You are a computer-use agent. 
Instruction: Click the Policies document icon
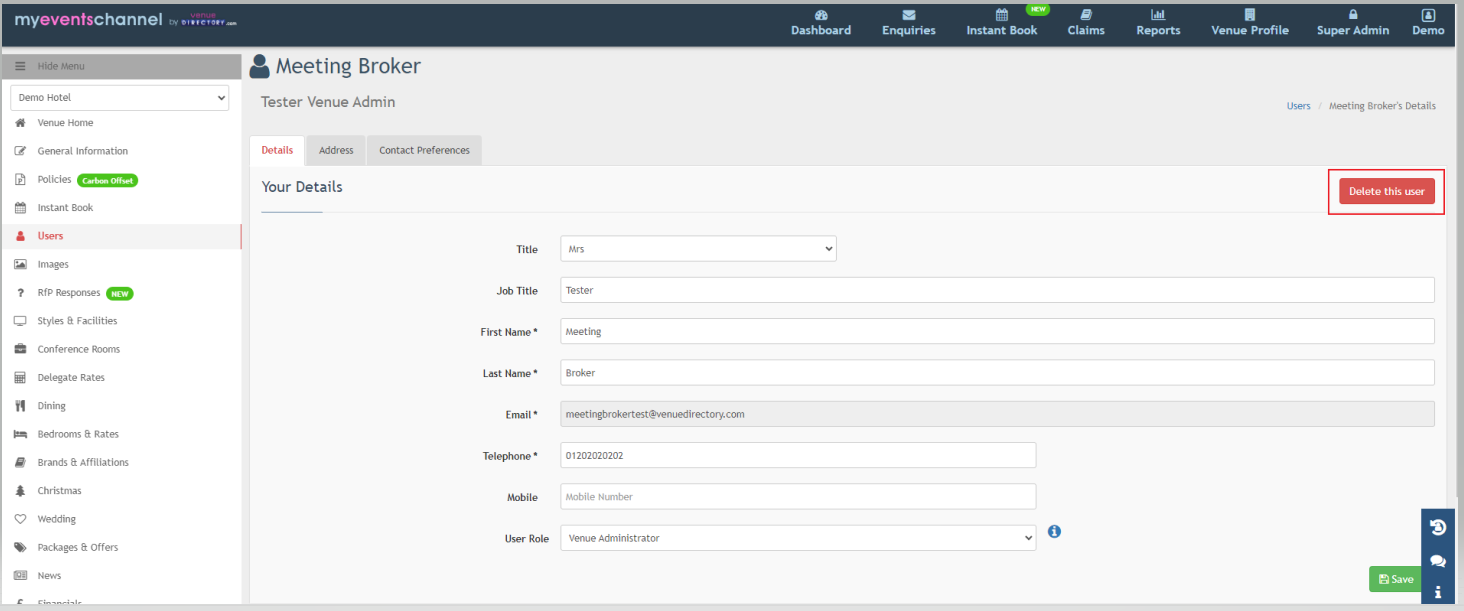[x=20, y=180]
